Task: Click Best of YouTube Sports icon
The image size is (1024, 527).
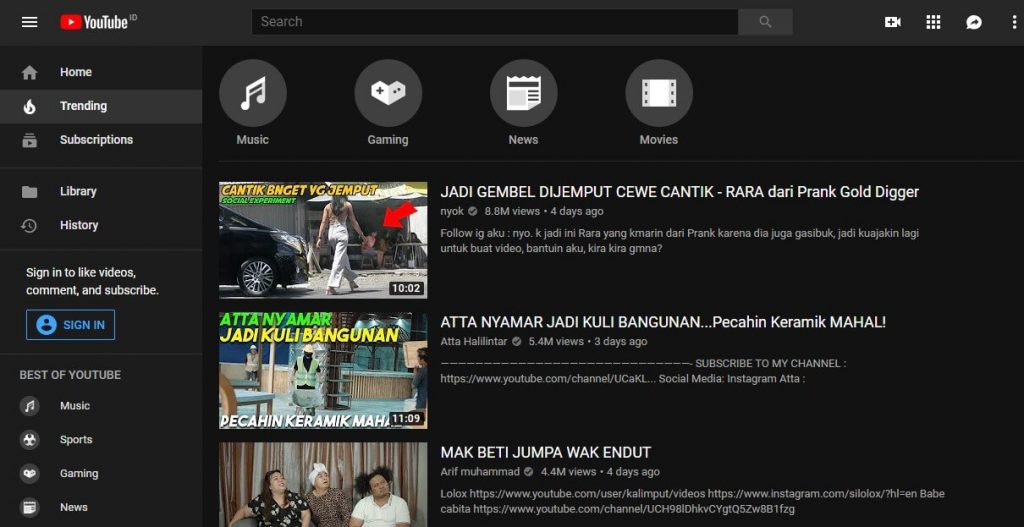Action: [29, 440]
